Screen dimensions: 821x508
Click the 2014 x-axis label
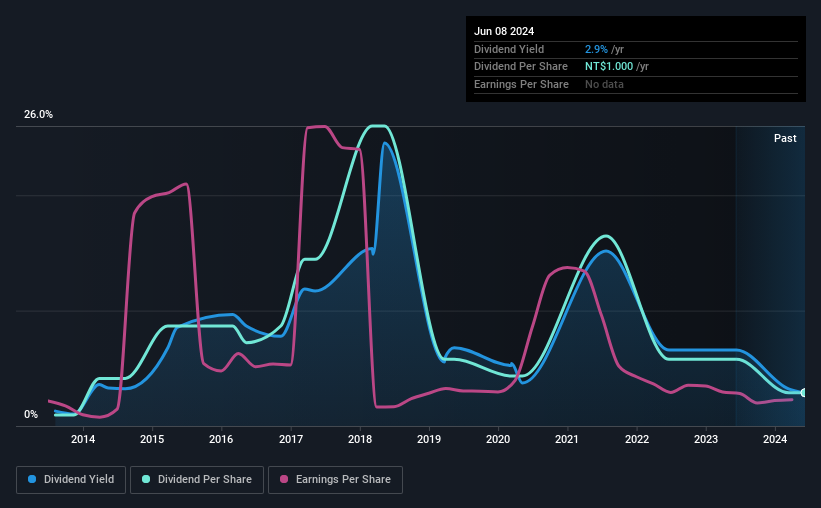pos(83,439)
